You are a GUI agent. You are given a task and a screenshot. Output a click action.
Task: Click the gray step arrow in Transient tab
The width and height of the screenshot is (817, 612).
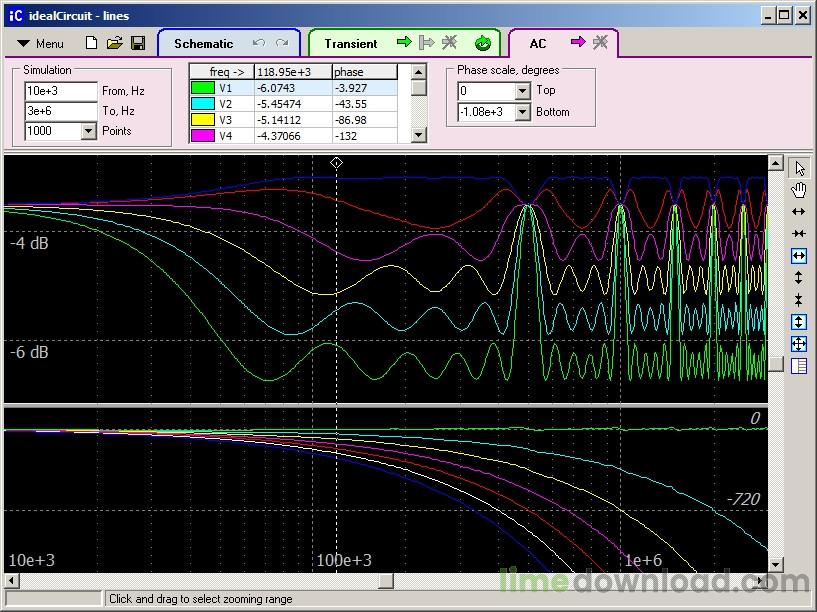[x=427, y=42]
